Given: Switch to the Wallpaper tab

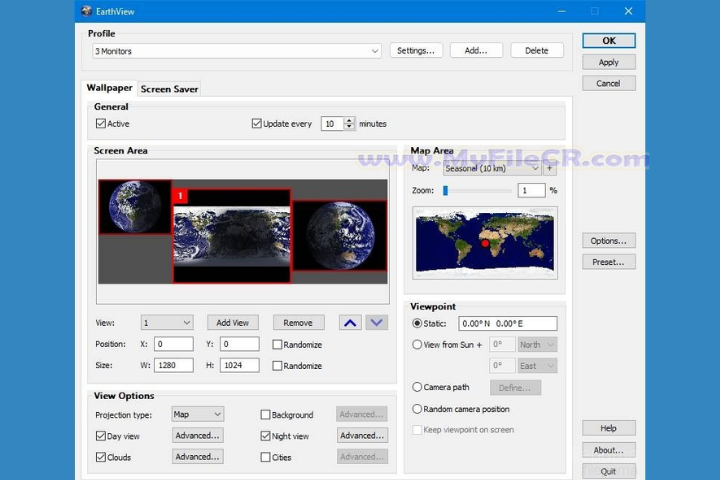Looking at the screenshot, I should tap(109, 88).
